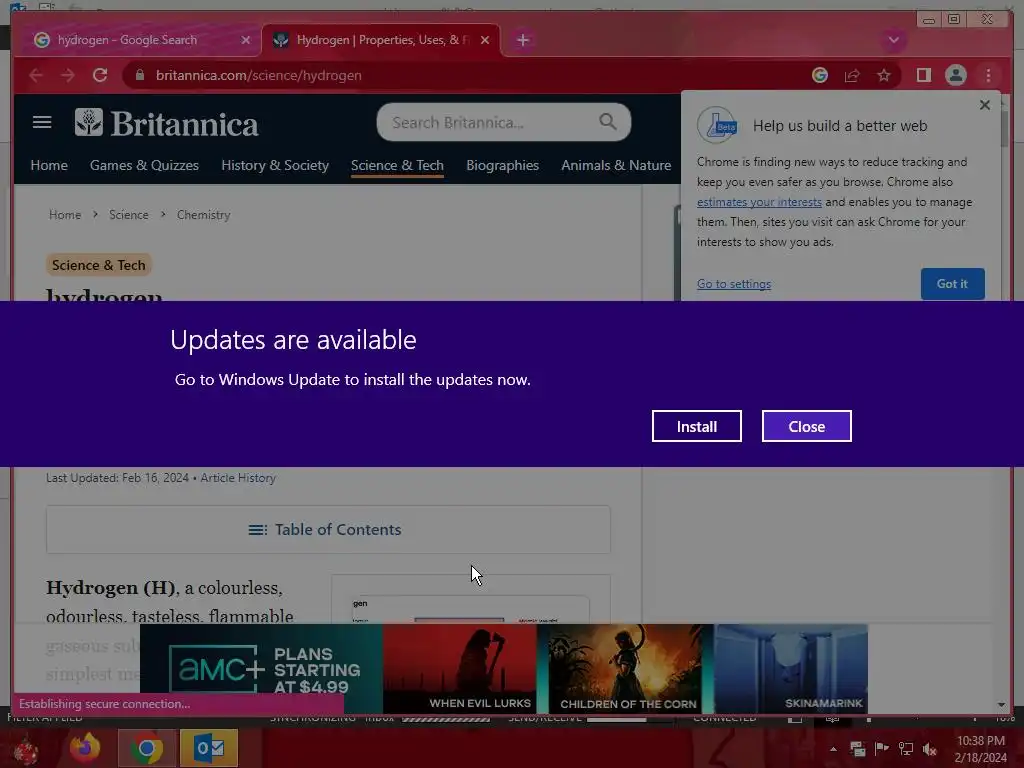Click the Britannica search magnifier
Viewport: 1024px width, 768px height.
tap(607, 121)
